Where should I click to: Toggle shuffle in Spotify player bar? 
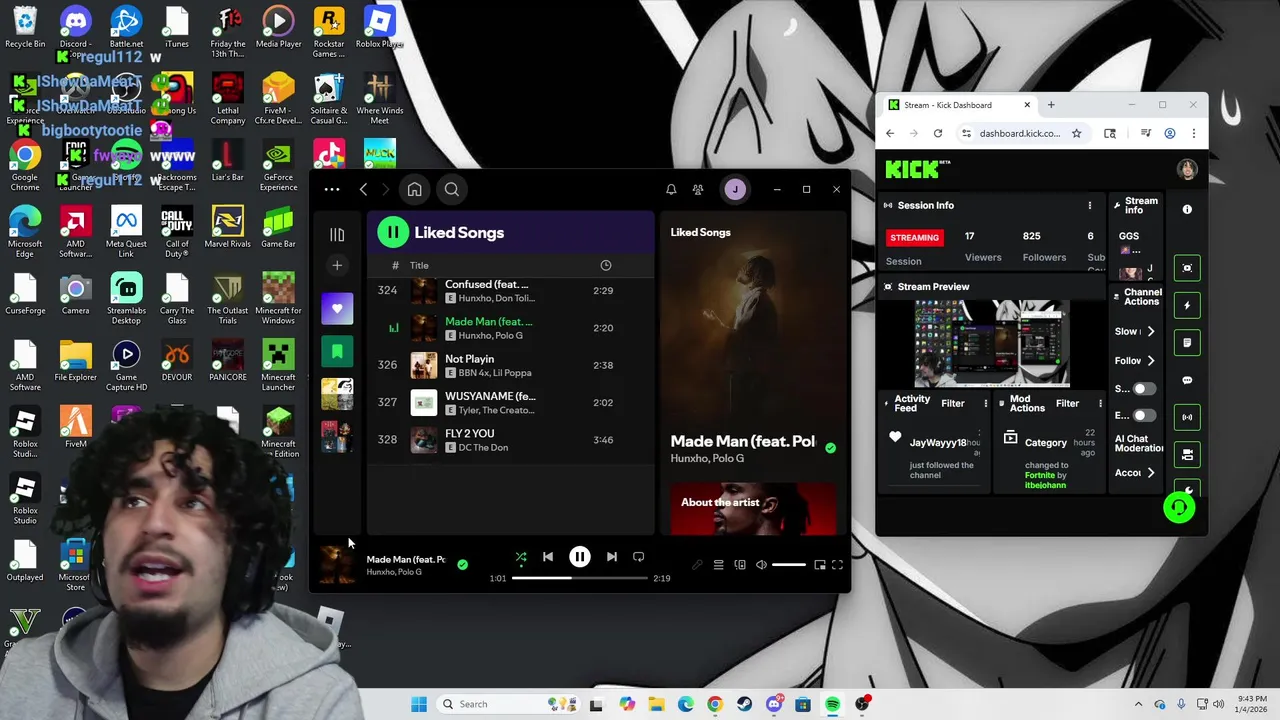pyautogui.click(x=521, y=557)
